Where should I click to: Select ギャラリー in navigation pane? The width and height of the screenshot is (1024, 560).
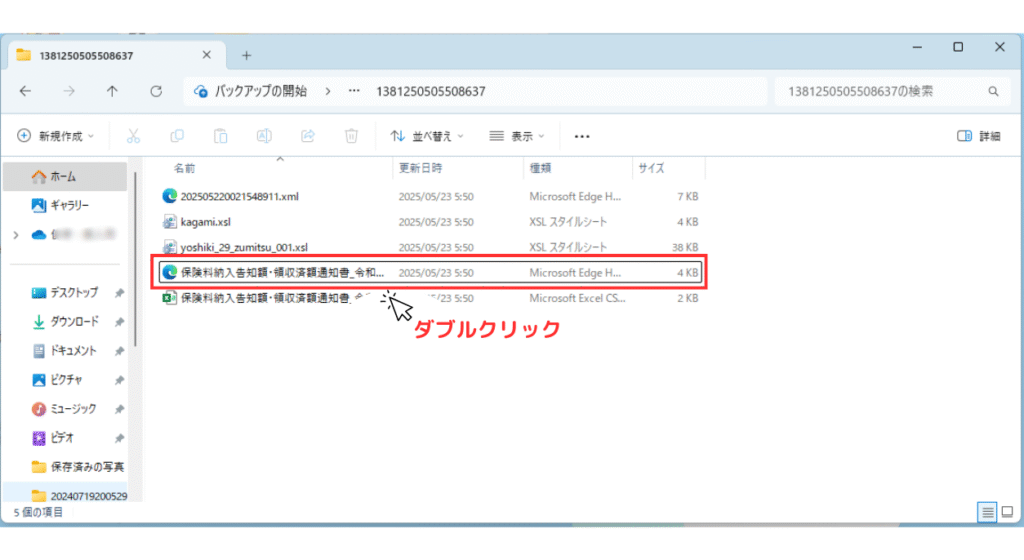65,205
